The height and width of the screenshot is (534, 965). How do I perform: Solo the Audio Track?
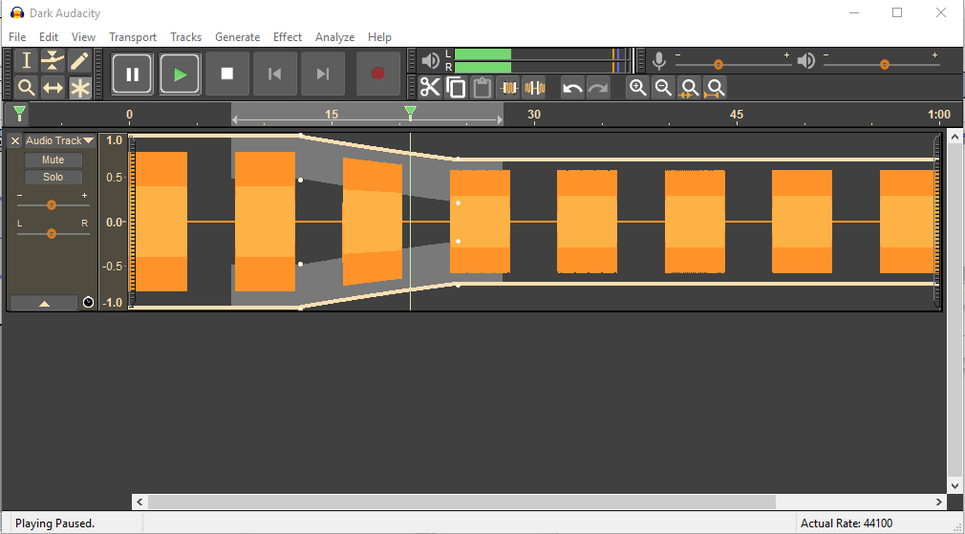coord(53,177)
